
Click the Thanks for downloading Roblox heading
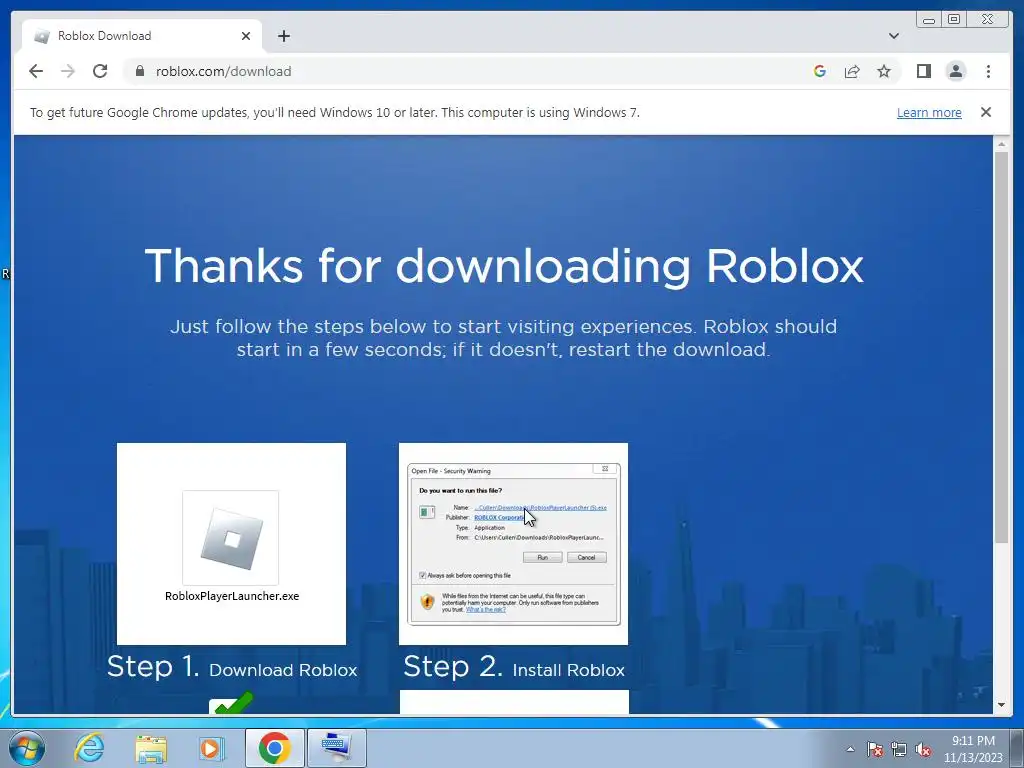pyautogui.click(x=504, y=266)
